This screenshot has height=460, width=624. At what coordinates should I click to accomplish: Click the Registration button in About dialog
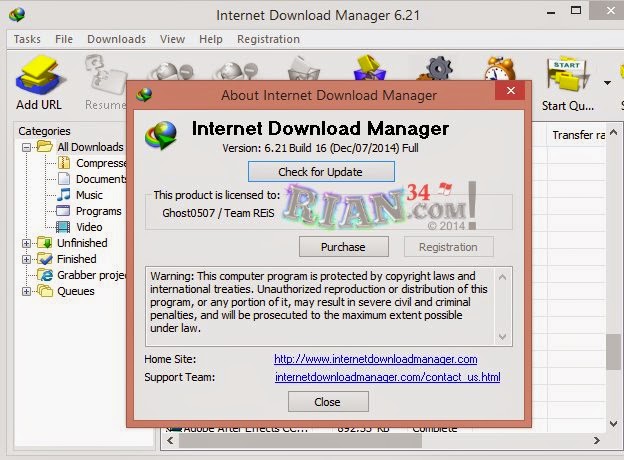point(448,247)
